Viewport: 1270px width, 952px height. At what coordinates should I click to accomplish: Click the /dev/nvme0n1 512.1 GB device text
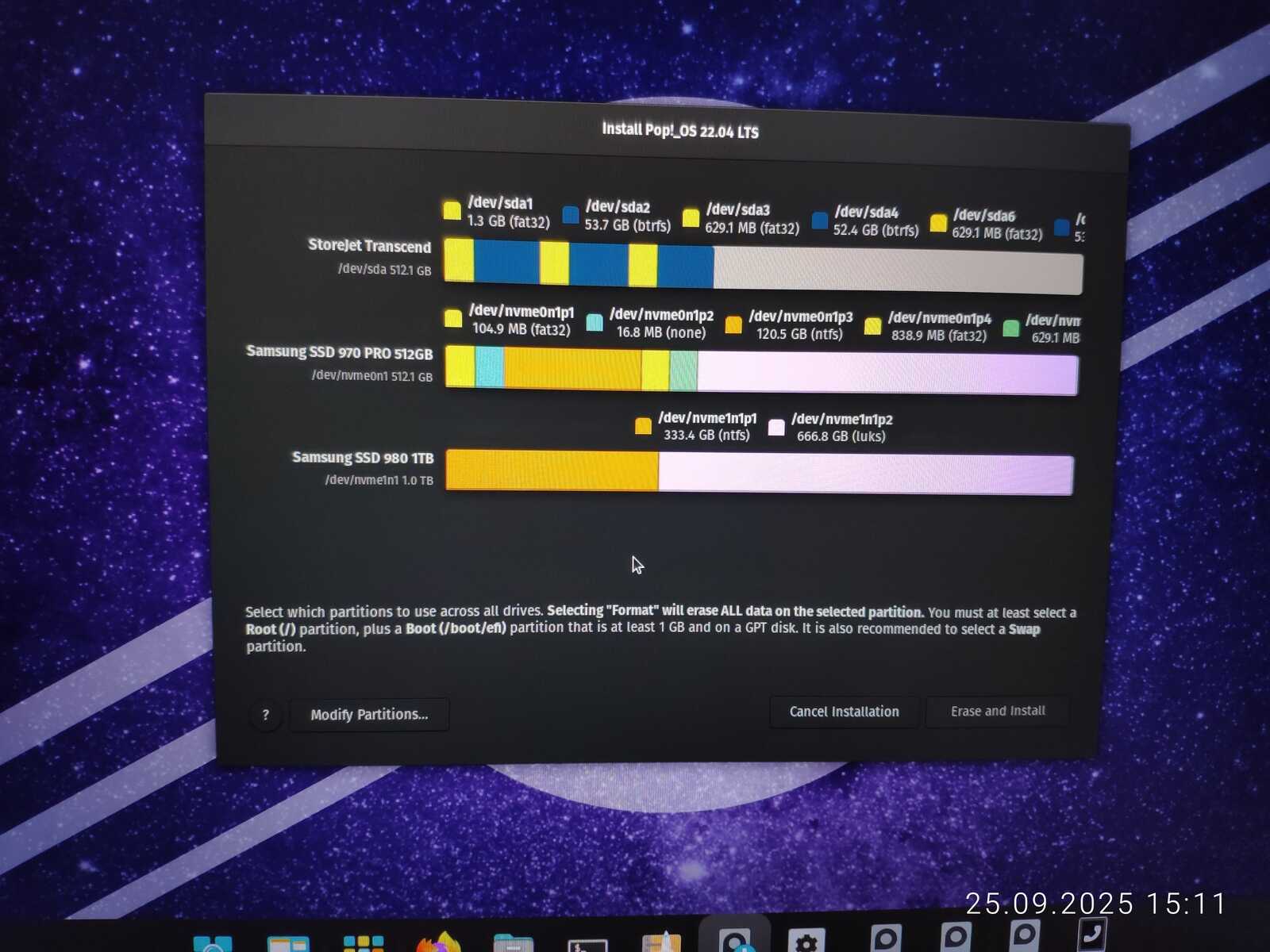372,376
